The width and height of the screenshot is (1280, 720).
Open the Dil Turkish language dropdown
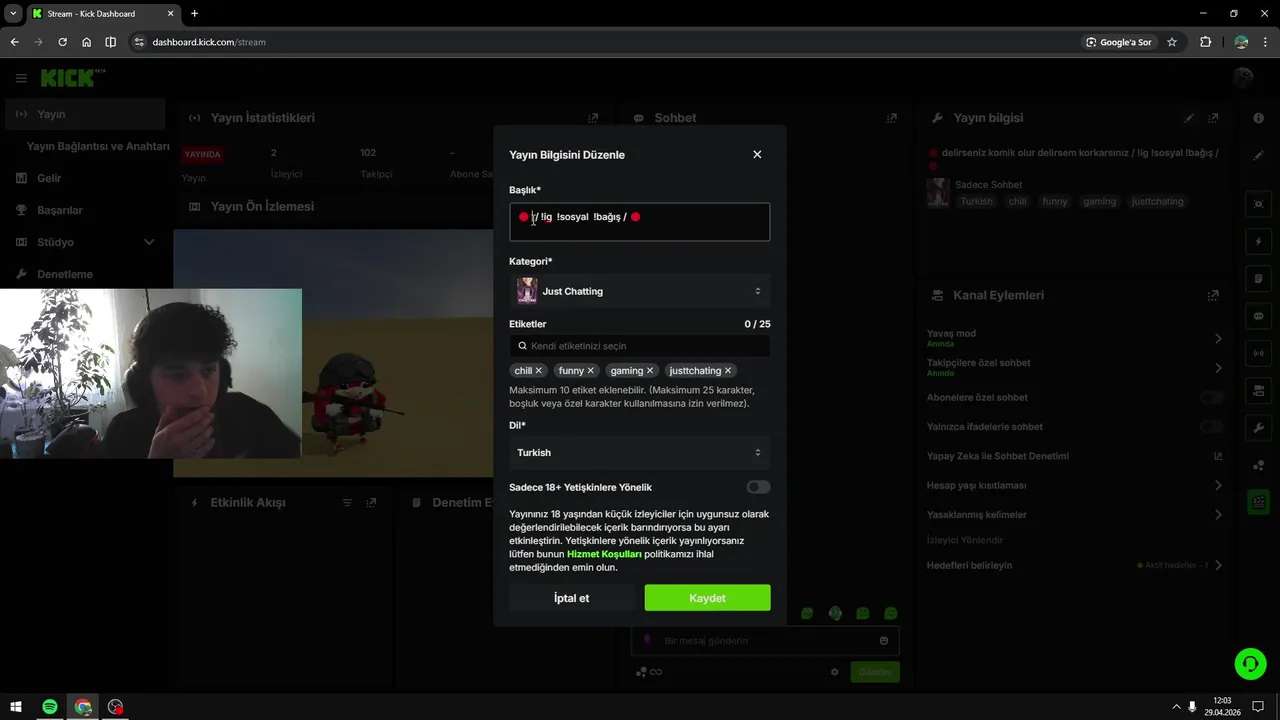click(x=640, y=453)
